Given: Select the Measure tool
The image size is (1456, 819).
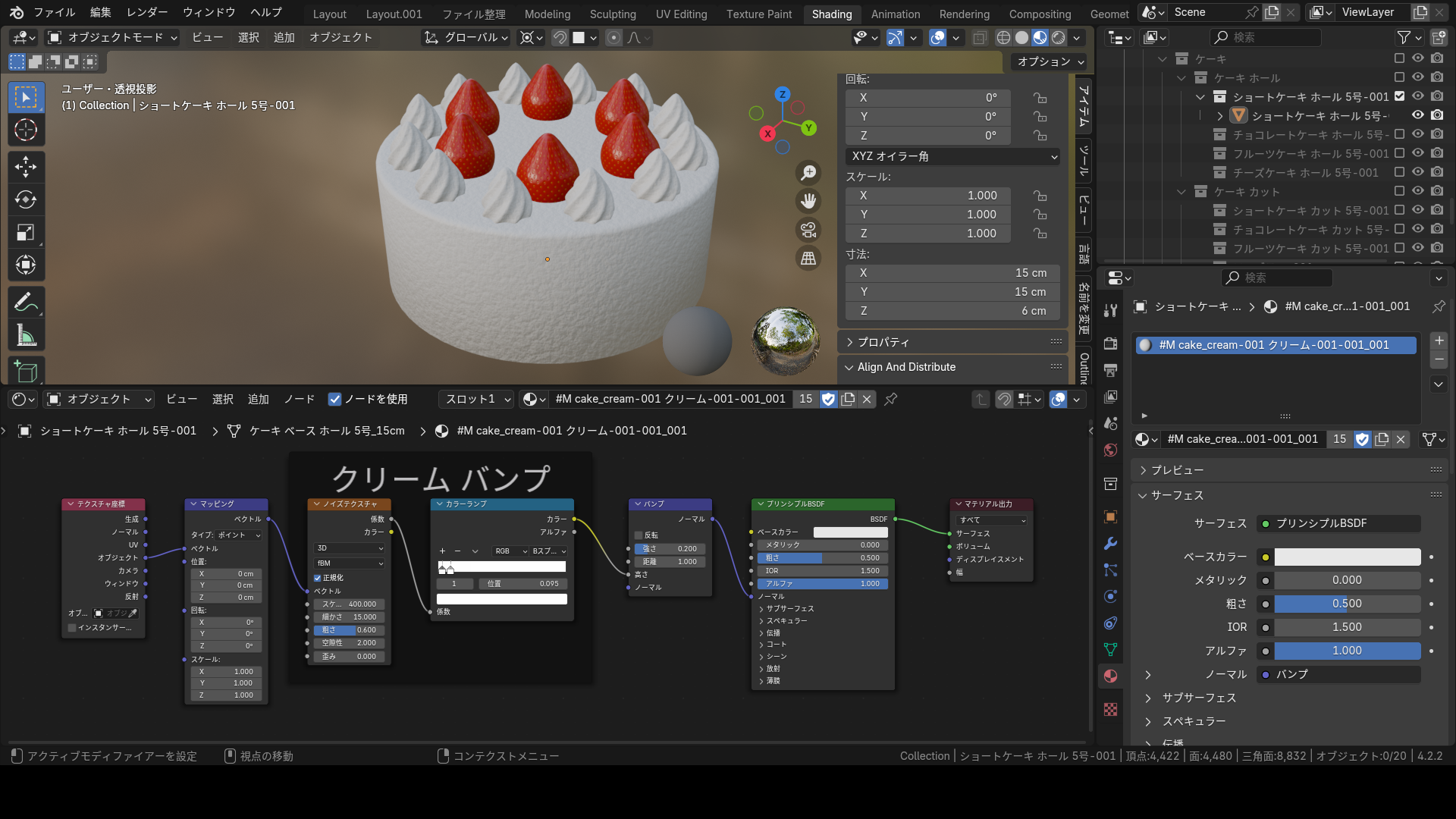Looking at the screenshot, I should click(x=26, y=335).
